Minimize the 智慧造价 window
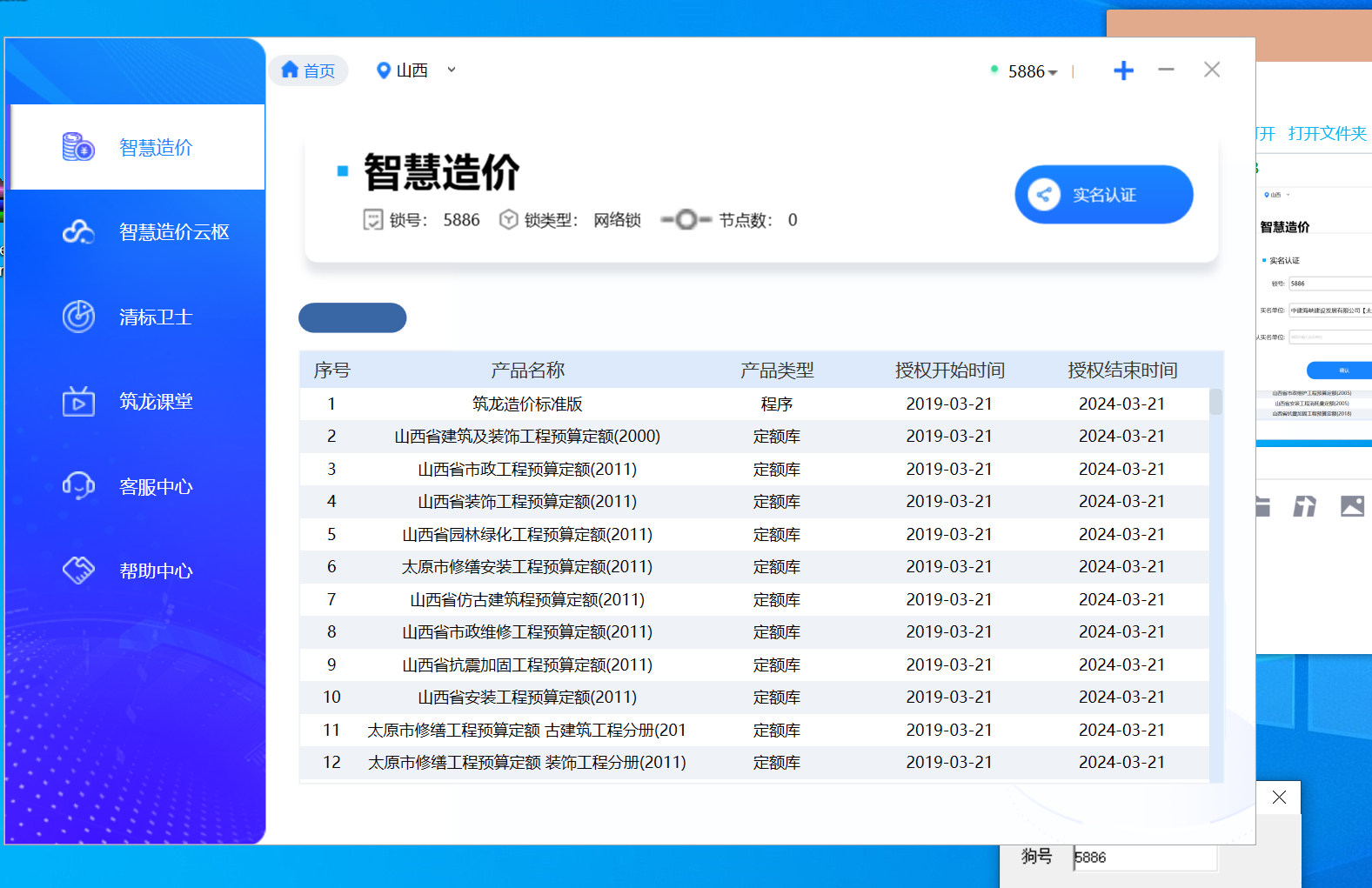The image size is (1372, 888). [1167, 70]
